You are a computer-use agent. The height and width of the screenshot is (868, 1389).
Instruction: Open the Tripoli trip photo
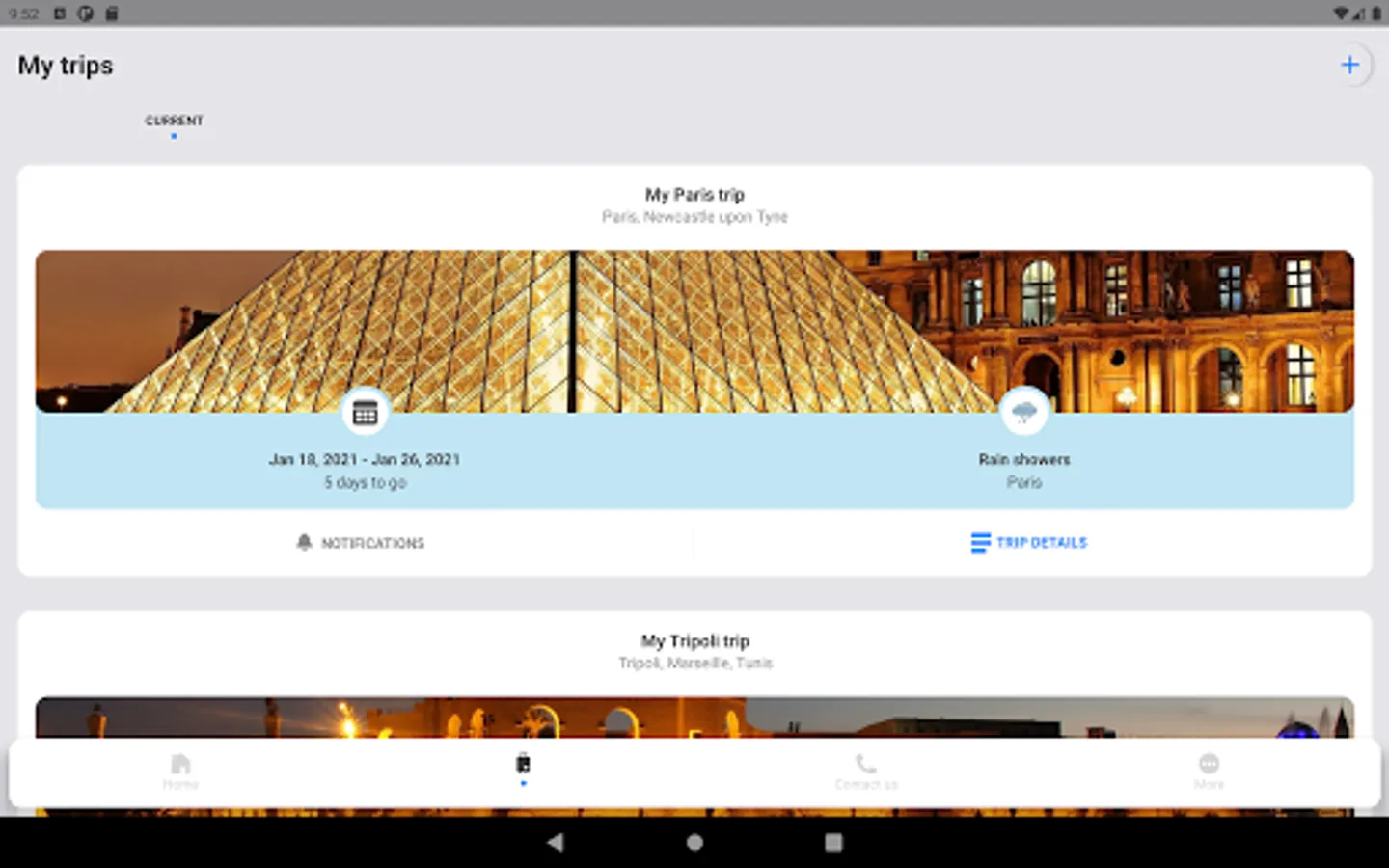pos(694,718)
